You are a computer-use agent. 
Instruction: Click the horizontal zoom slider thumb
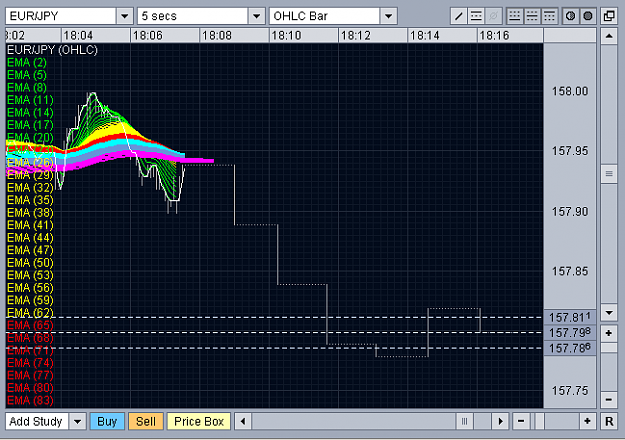click(x=539, y=421)
